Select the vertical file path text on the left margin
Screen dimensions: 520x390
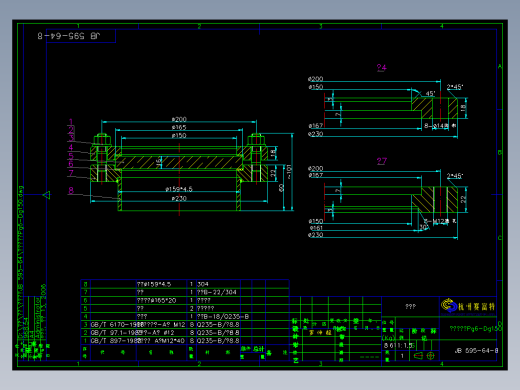[x=20, y=262]
